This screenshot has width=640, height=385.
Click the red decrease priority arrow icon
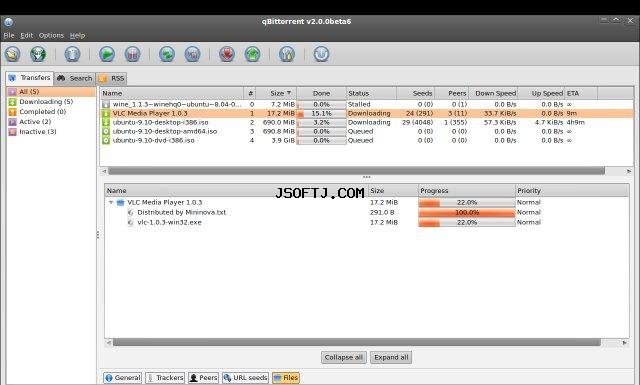(x=227, y=54)
